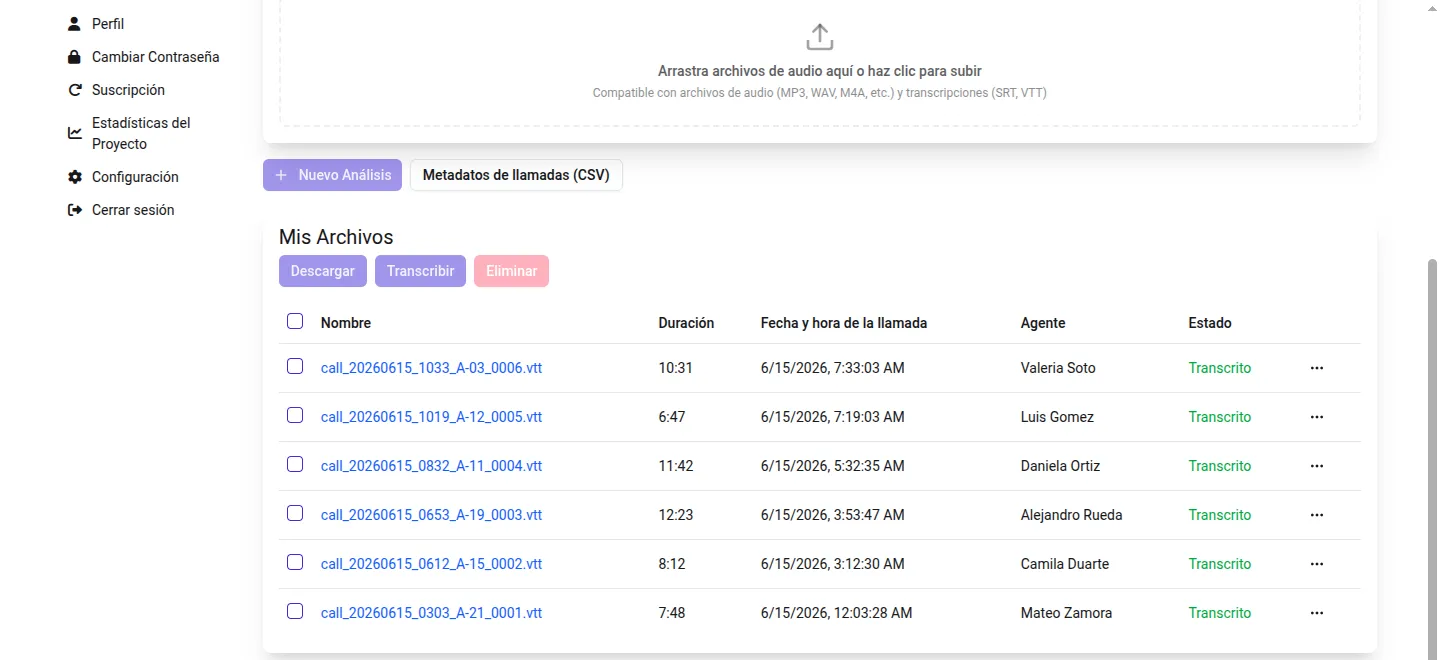Click the Transcribir button
The height and width of the screenshot is (660, 1440).
pyautogui.click(x=420, y=271)
